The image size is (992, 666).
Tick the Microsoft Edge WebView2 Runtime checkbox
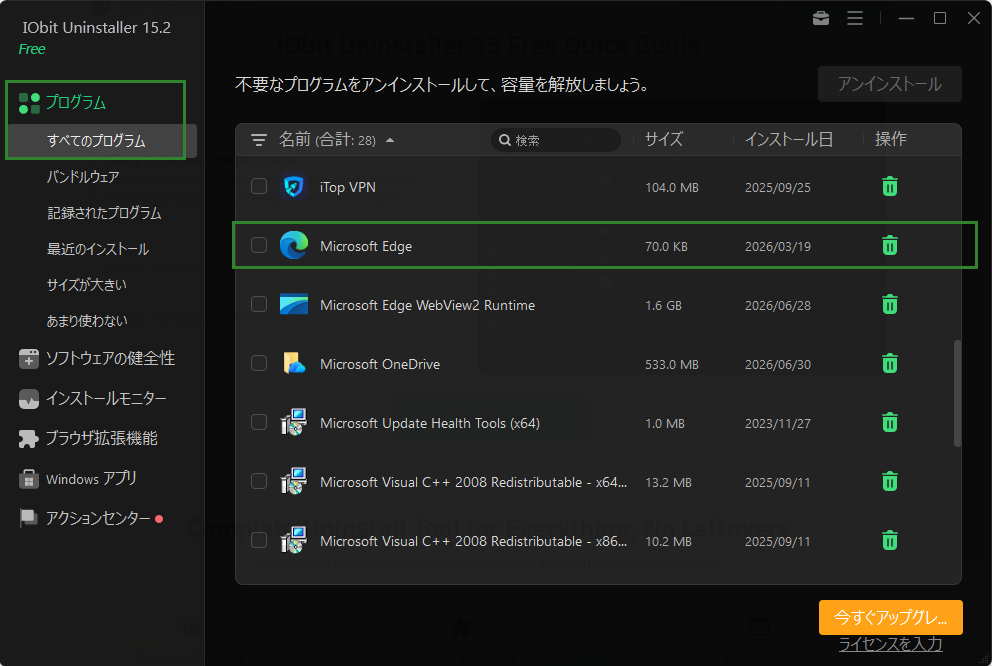tap(259, 304)
